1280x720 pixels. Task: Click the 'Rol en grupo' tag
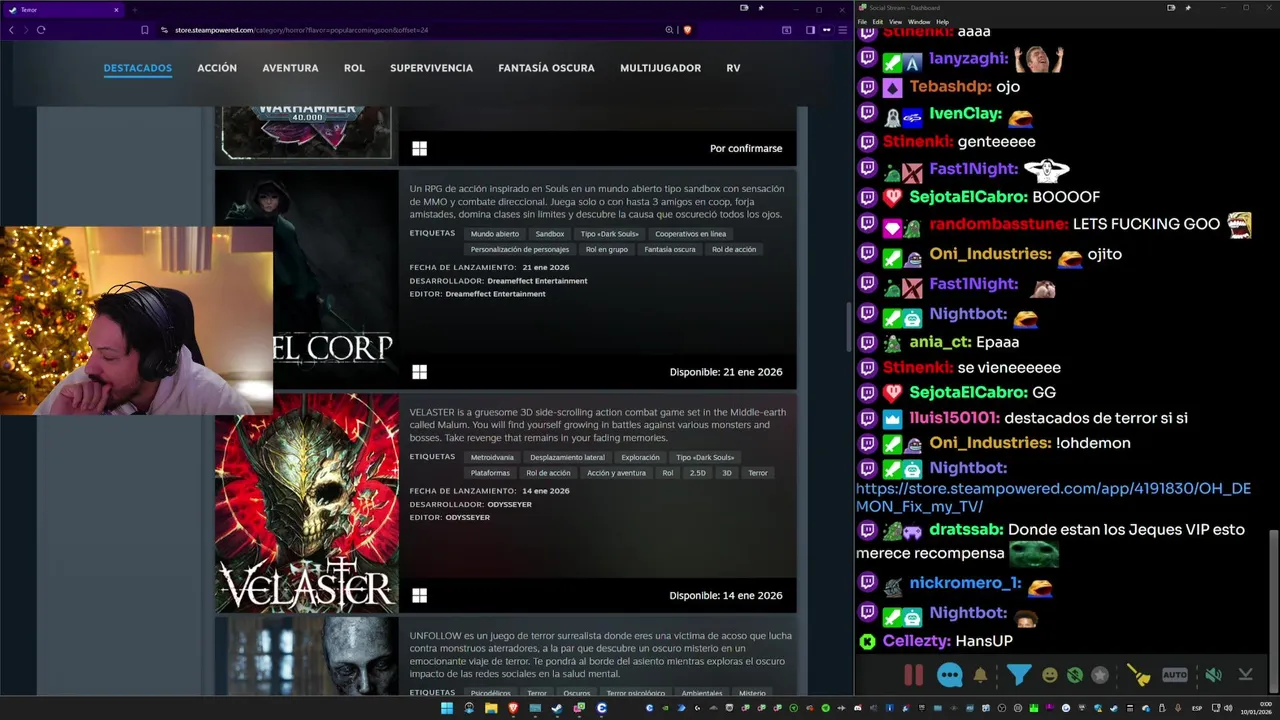pyautogui.click(x=607, y=249)
